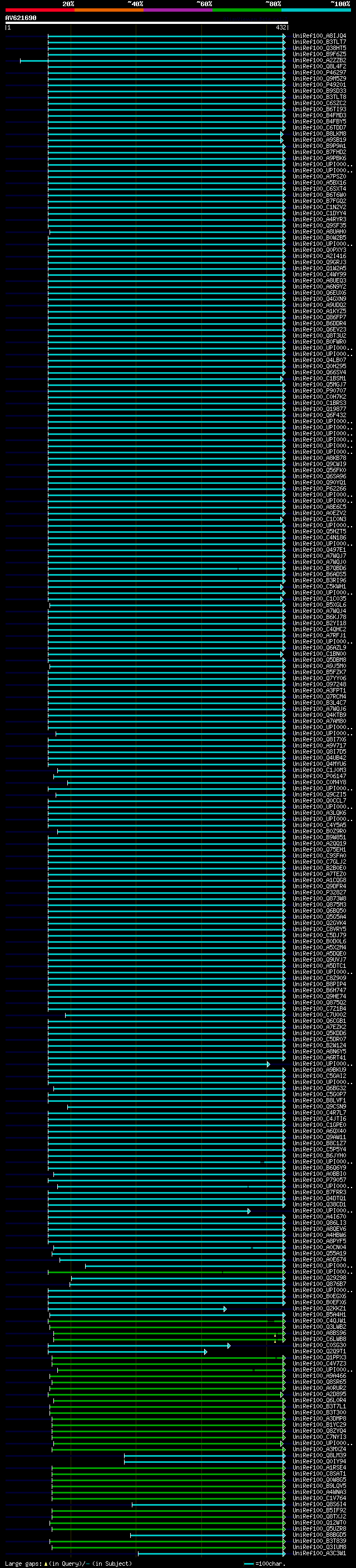Screen dimensions: 356x1568
Task: Select the UniRef100_C7U002 label
Action: pos(319,1015)
